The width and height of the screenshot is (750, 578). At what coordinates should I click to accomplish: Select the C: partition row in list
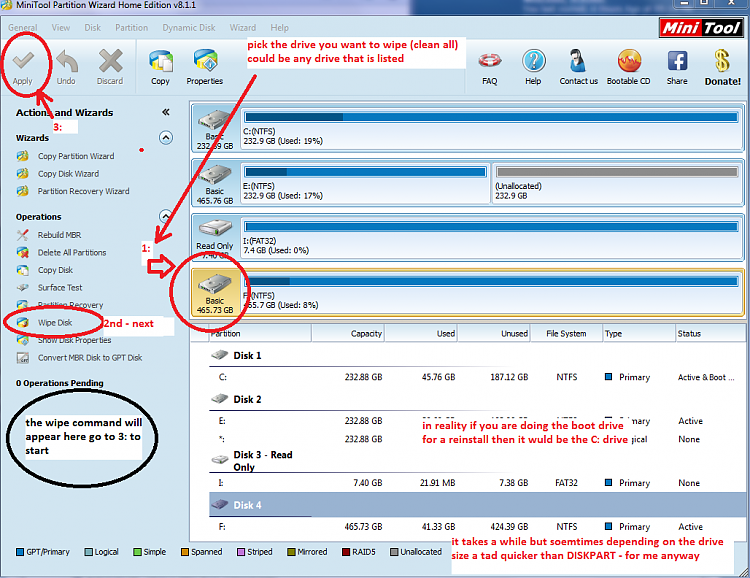click(x=476, y=377)
